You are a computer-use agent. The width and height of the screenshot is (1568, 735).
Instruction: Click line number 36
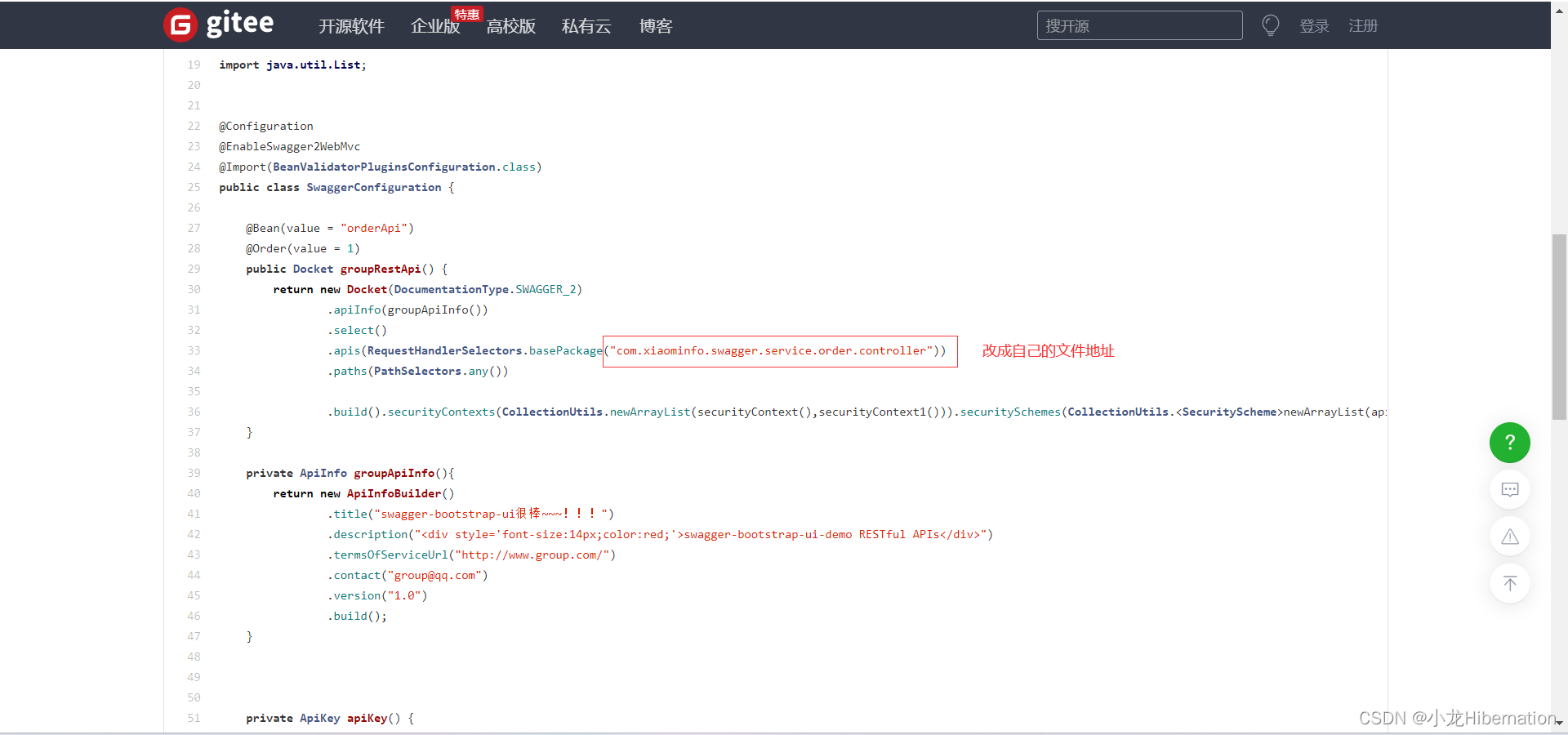194,412
